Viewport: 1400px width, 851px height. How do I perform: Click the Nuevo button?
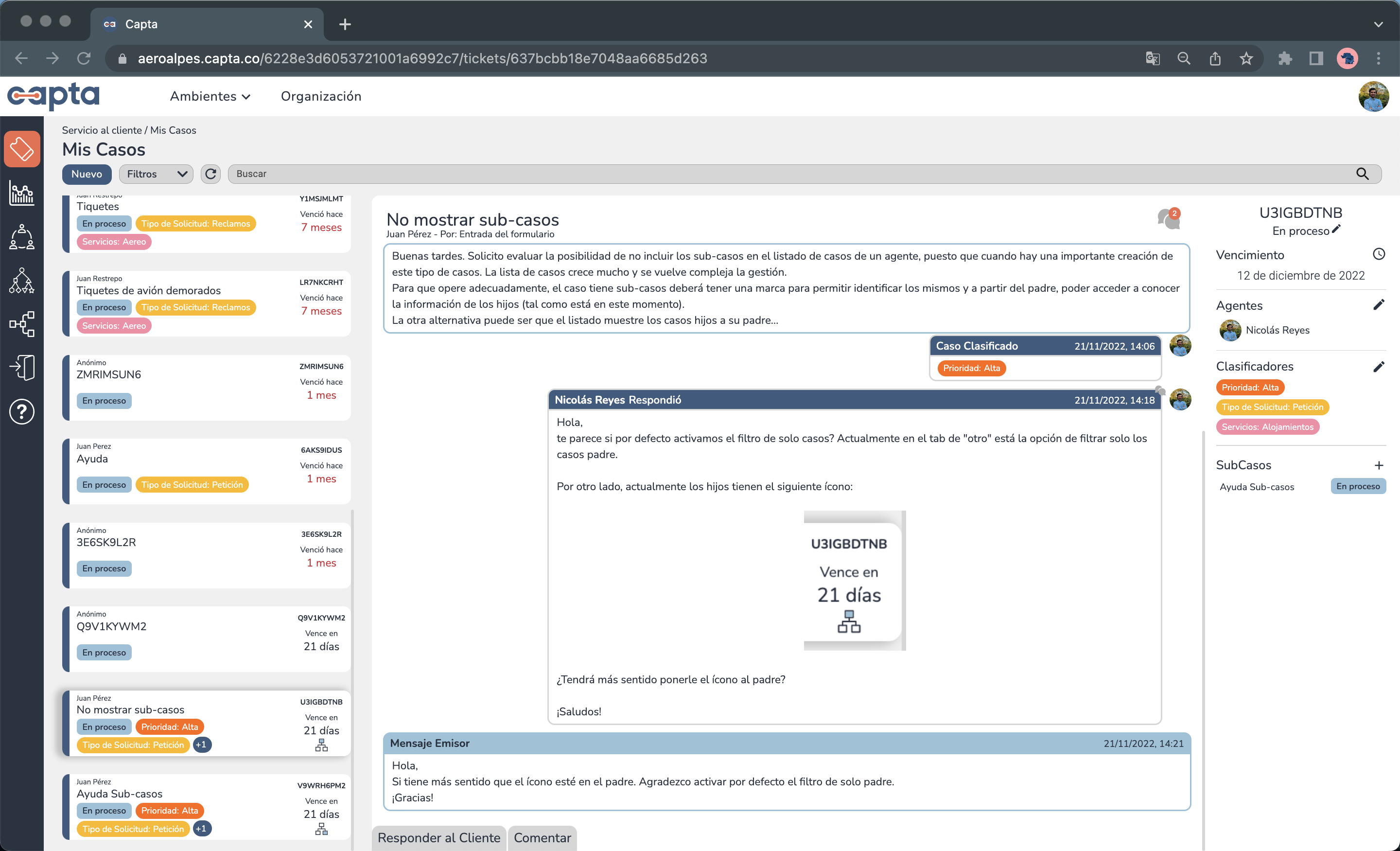tap(87, 174)
